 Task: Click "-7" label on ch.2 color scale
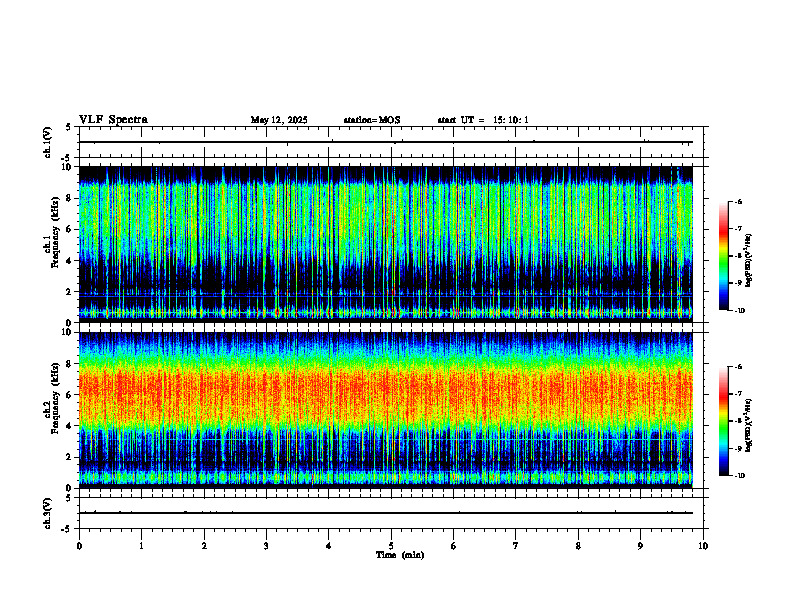pos(738,394)
